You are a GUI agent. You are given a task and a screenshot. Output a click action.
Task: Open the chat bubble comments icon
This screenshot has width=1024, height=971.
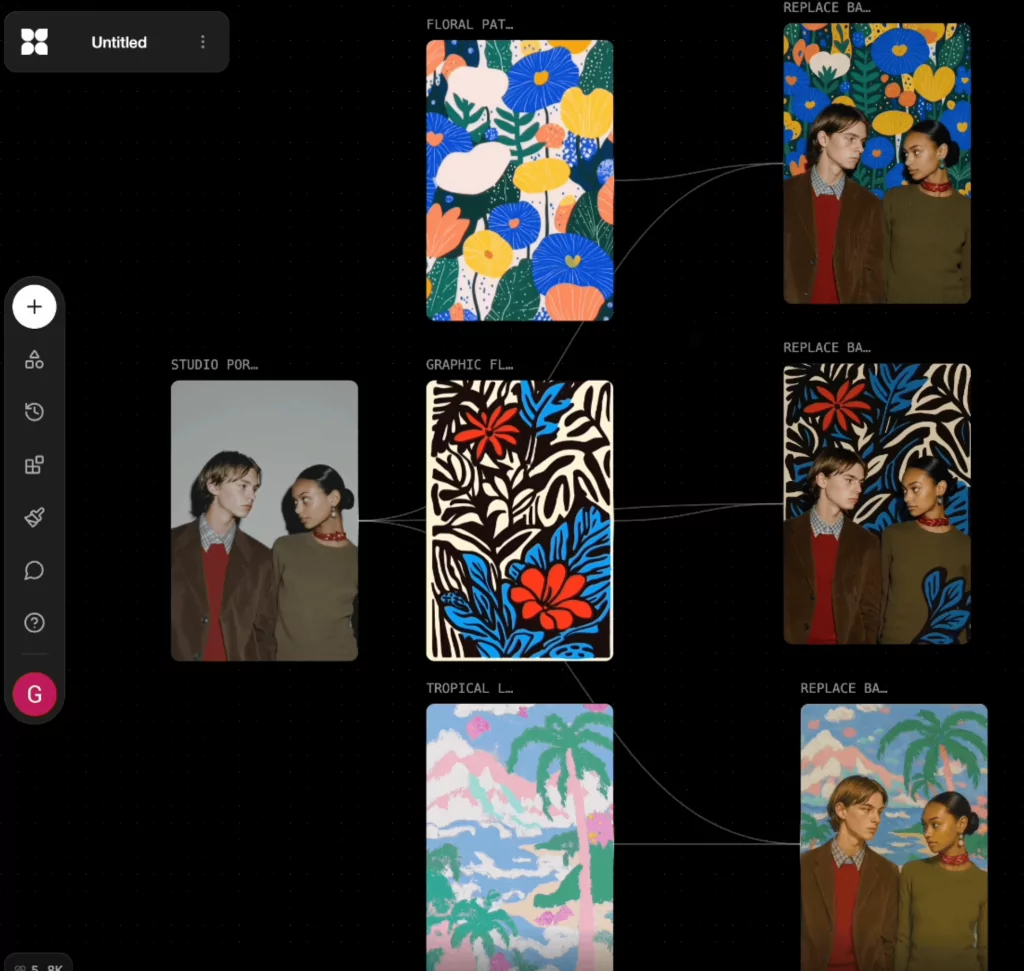[x=34, y=570]
